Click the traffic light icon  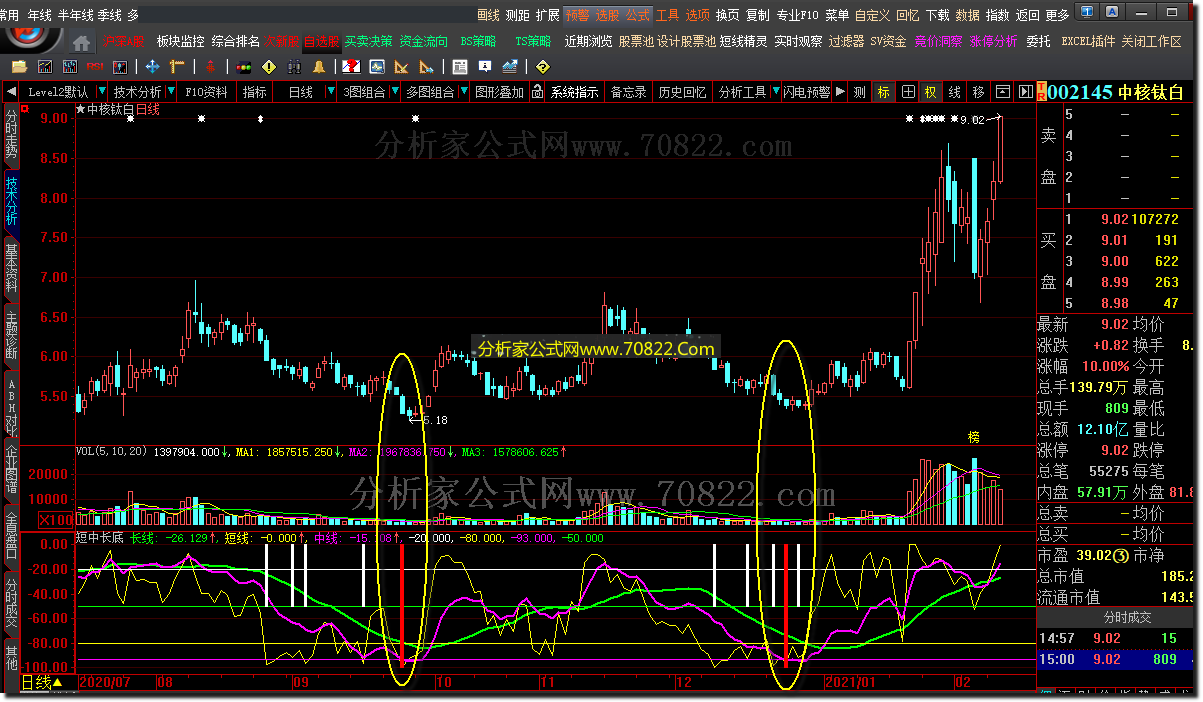click(244, 66)
